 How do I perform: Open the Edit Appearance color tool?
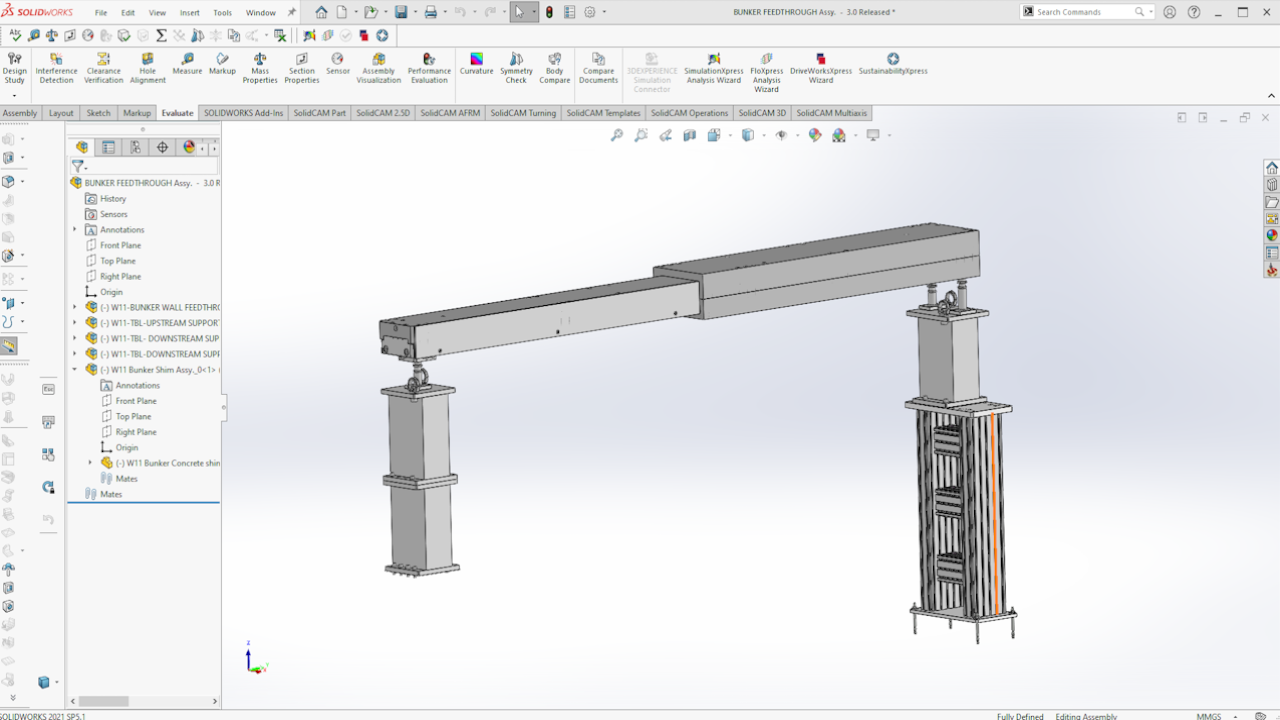(x=815, y=135)
